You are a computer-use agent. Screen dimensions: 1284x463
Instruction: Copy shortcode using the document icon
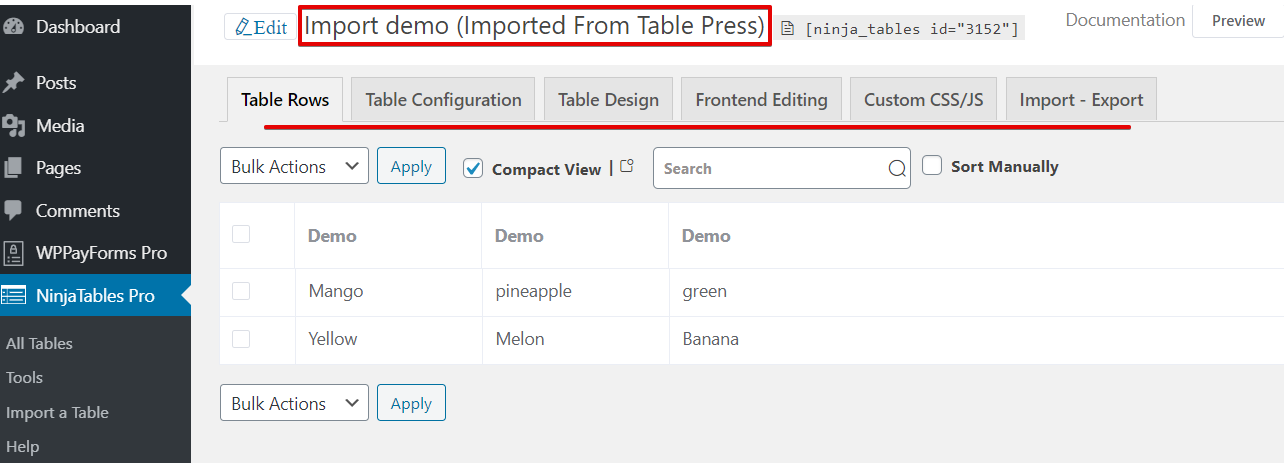click(x=787, y=29)
